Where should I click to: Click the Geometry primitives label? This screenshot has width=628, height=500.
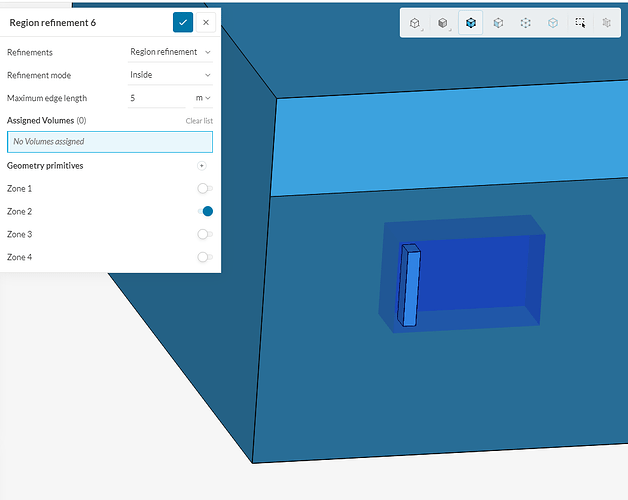coord(45,166)
